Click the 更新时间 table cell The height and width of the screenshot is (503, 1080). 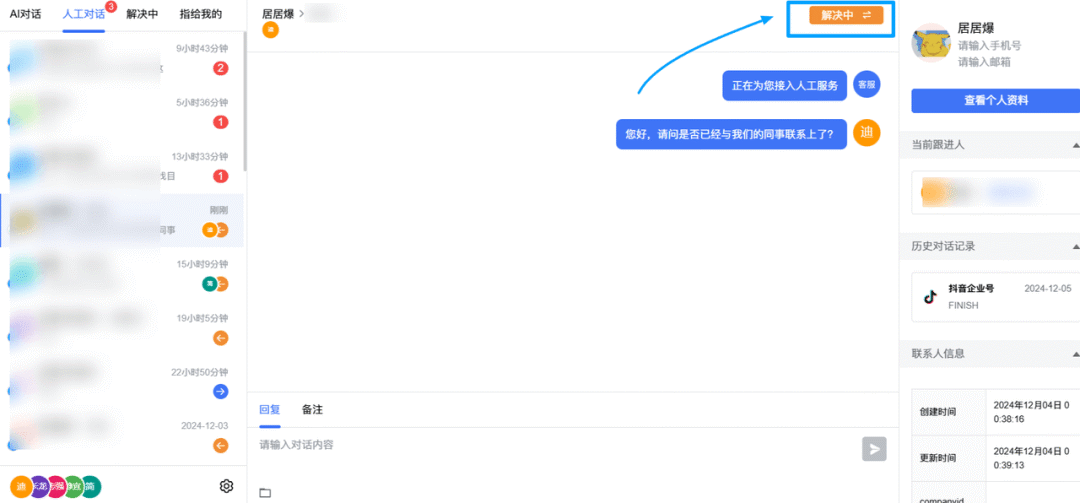coord(948,458)
